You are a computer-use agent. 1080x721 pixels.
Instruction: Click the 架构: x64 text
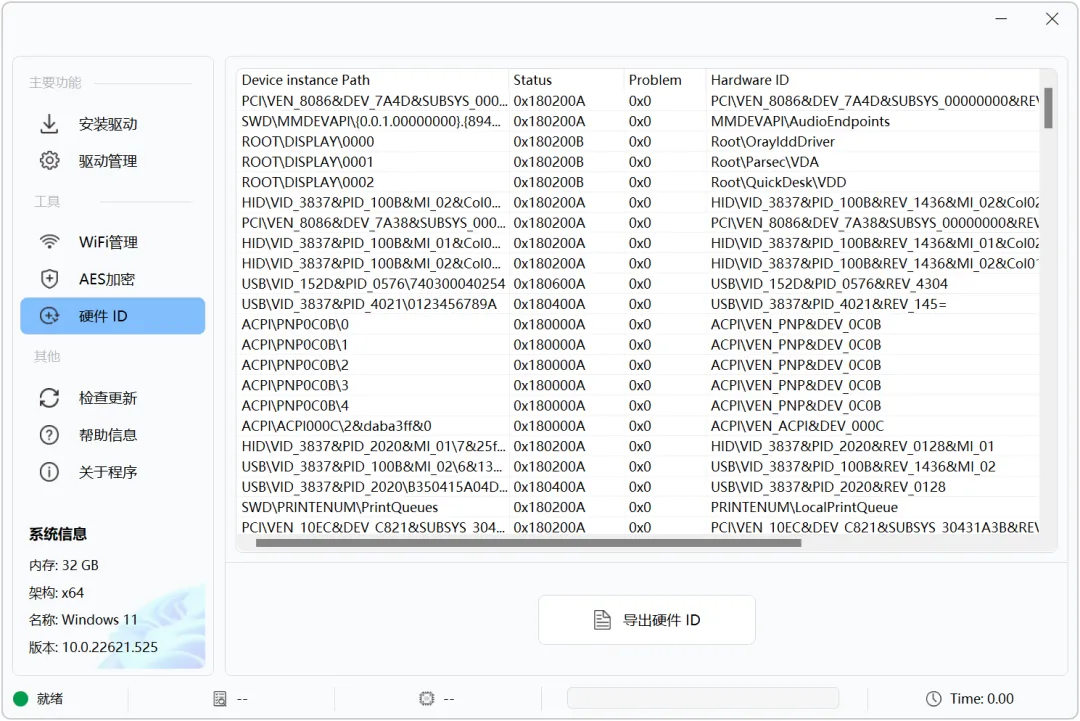click(x=56, y=593)
